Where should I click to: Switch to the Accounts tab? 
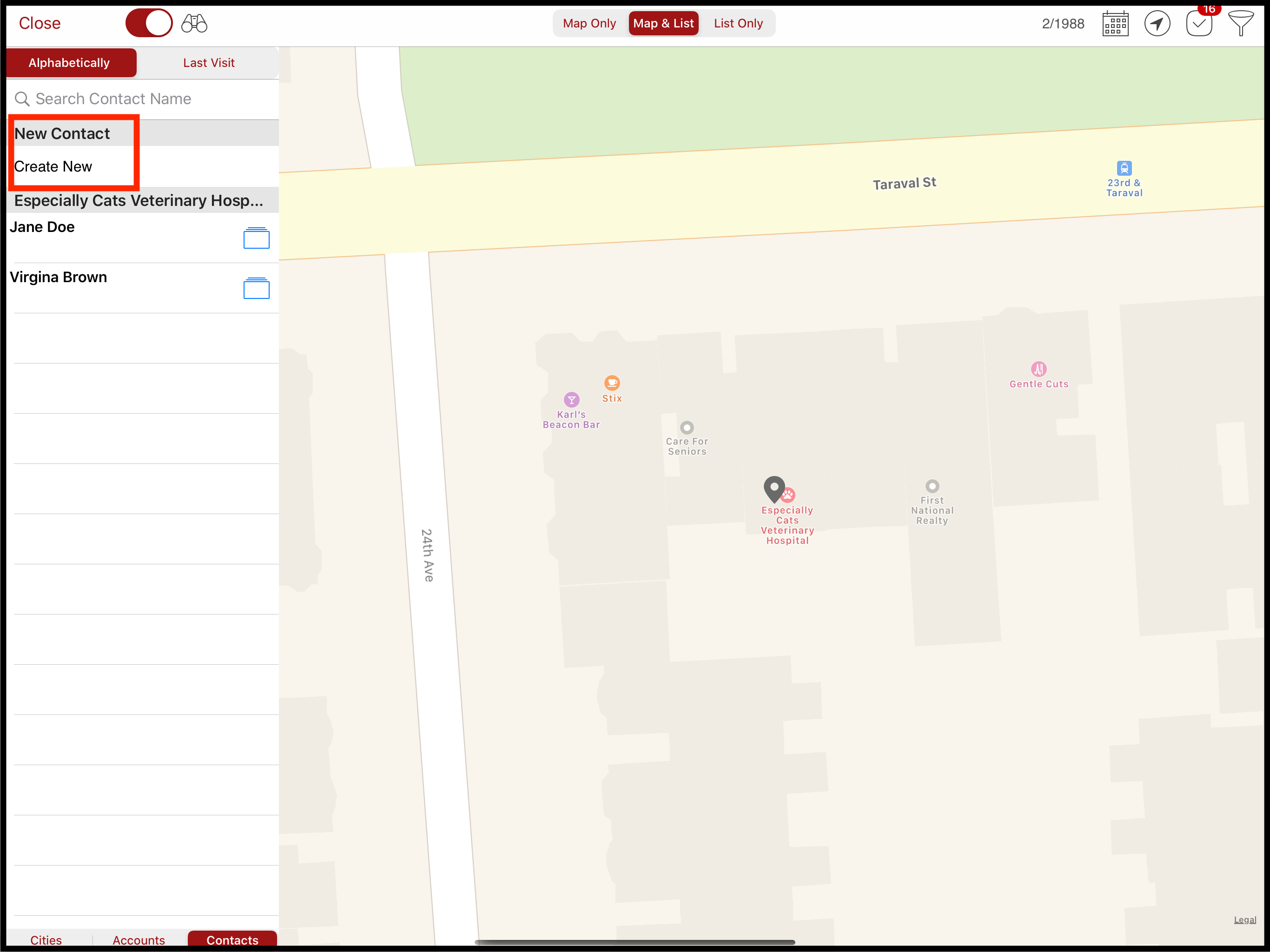[x=139, y=940]
